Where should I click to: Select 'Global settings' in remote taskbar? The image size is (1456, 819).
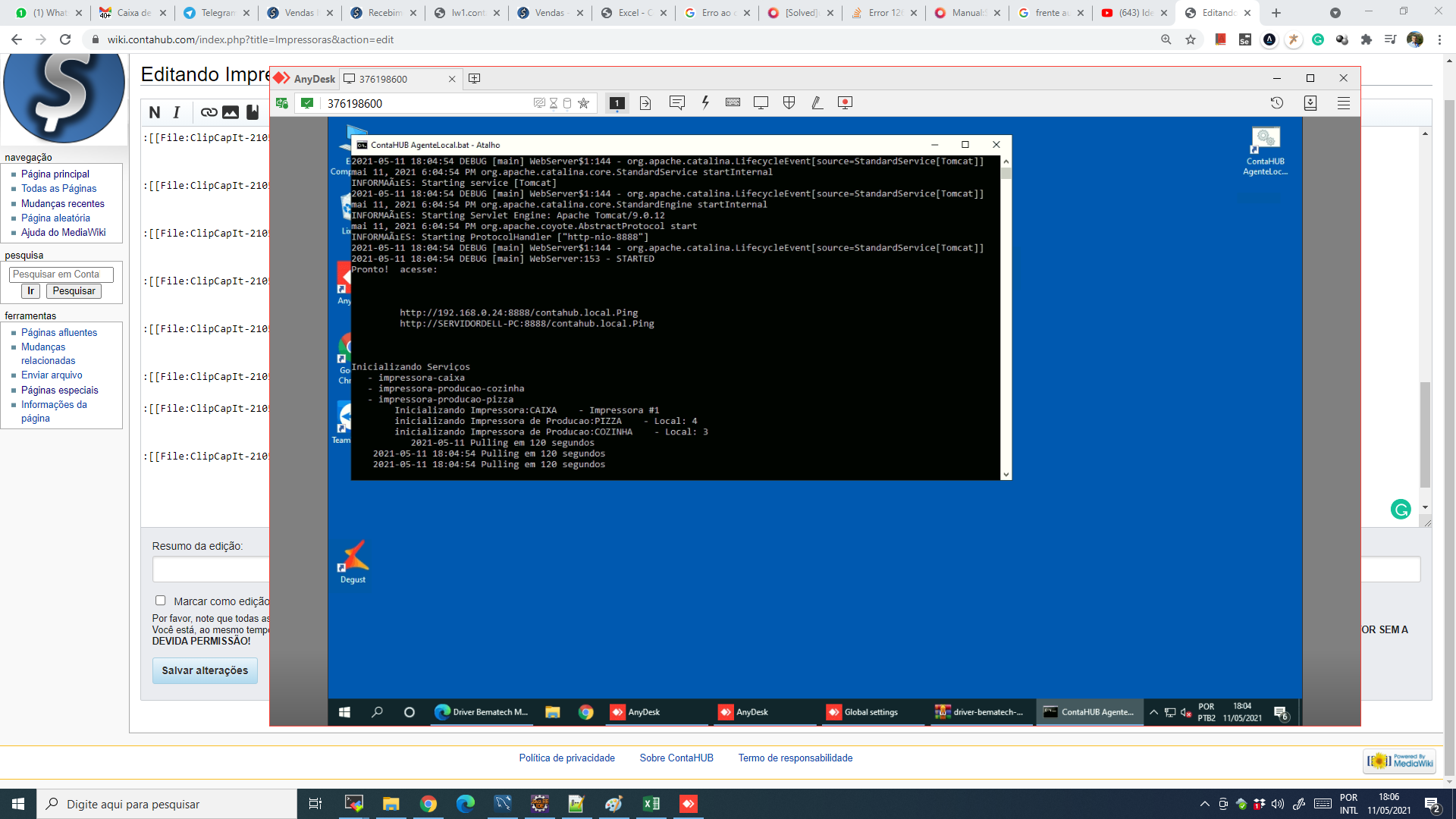tap(871, 712)
